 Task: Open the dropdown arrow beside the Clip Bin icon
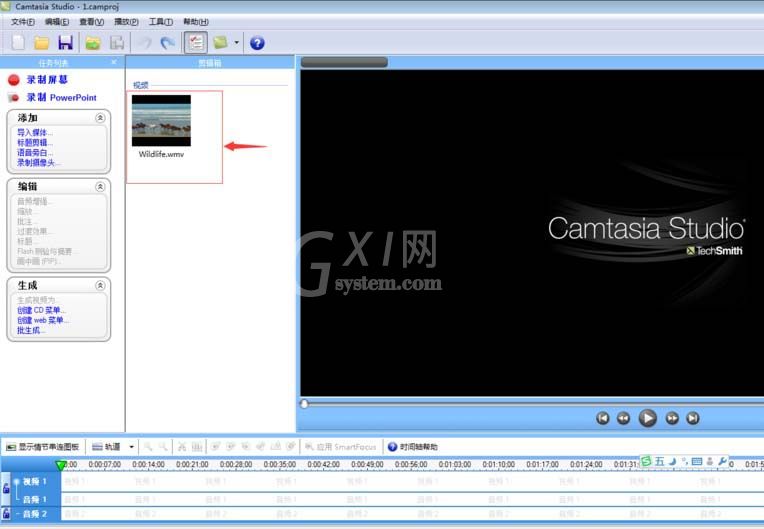pyautogui.click(x=236, y=43)
